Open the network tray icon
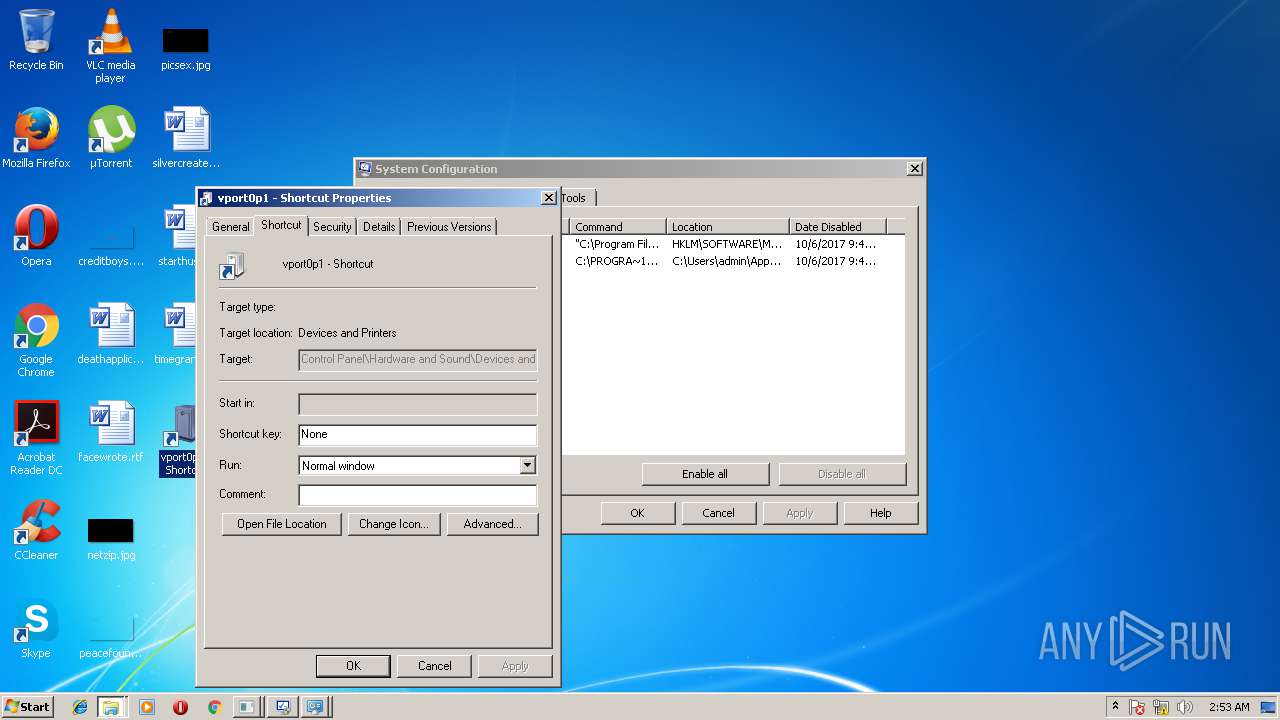1280x720 pixels. (x=1163, y=707)
